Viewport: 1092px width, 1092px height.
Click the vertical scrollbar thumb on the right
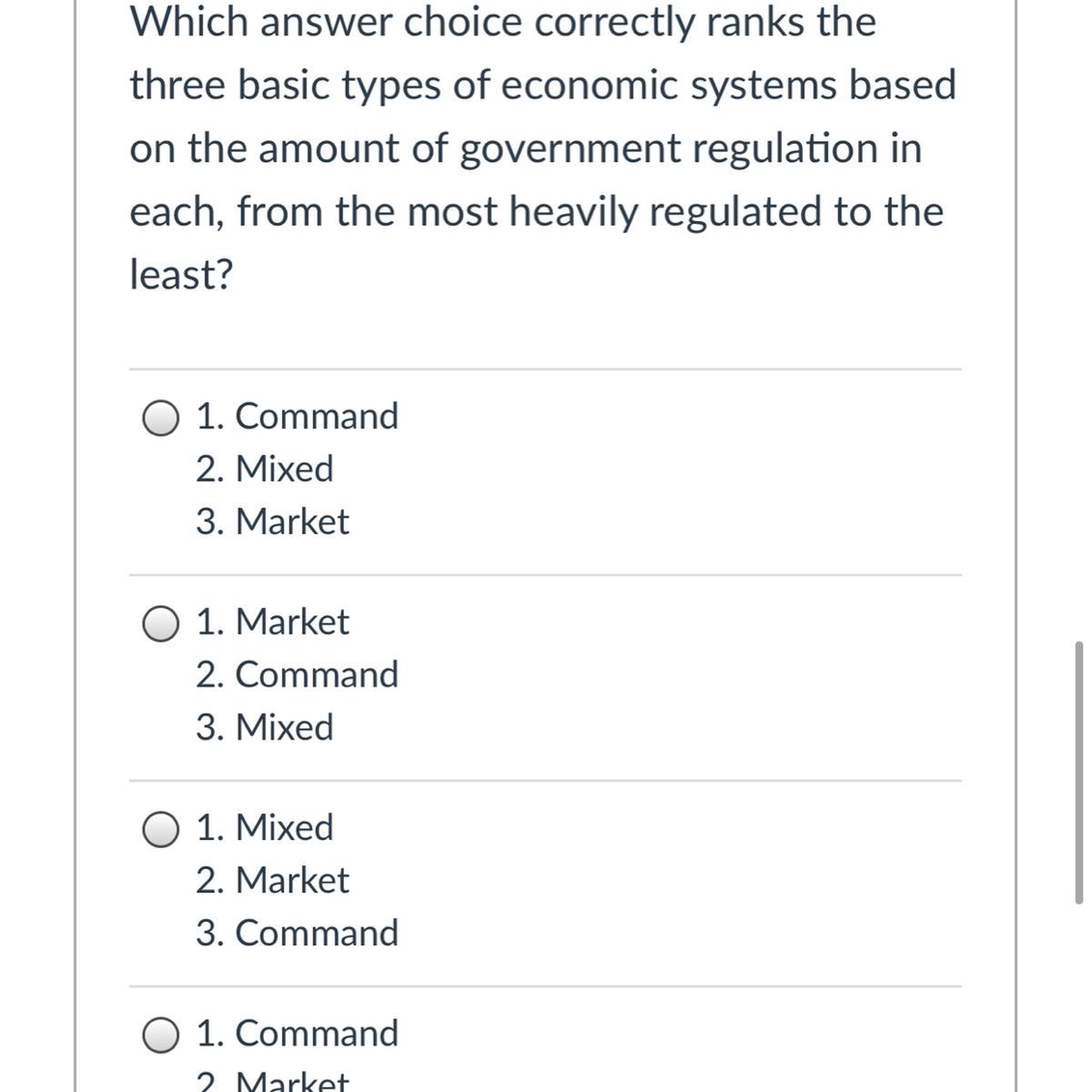[1079, 772]
